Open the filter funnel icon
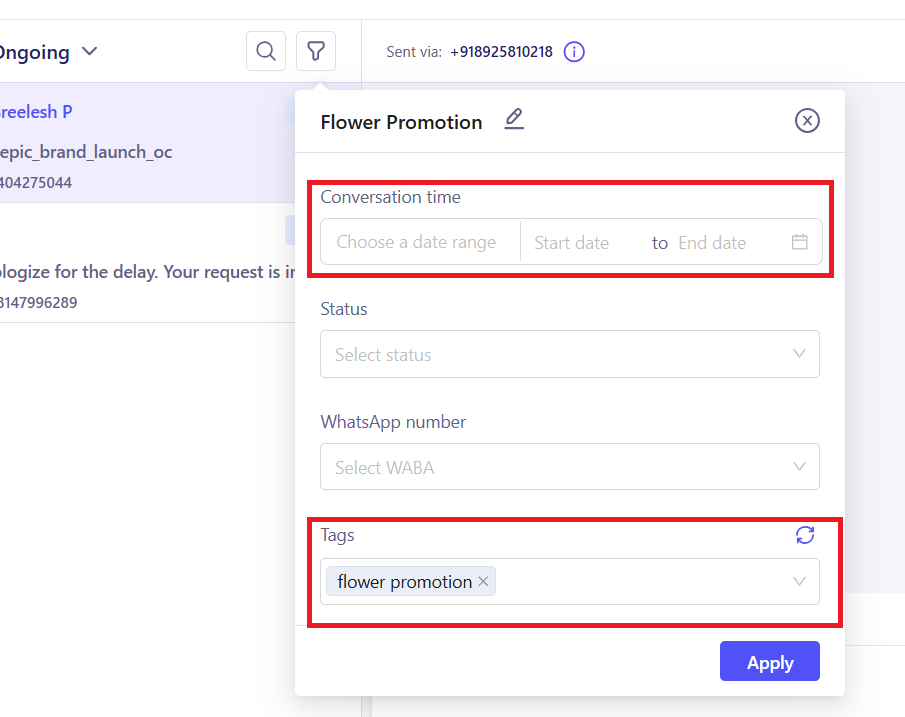This screenshot has height=717, width=905. pos(316,51)
